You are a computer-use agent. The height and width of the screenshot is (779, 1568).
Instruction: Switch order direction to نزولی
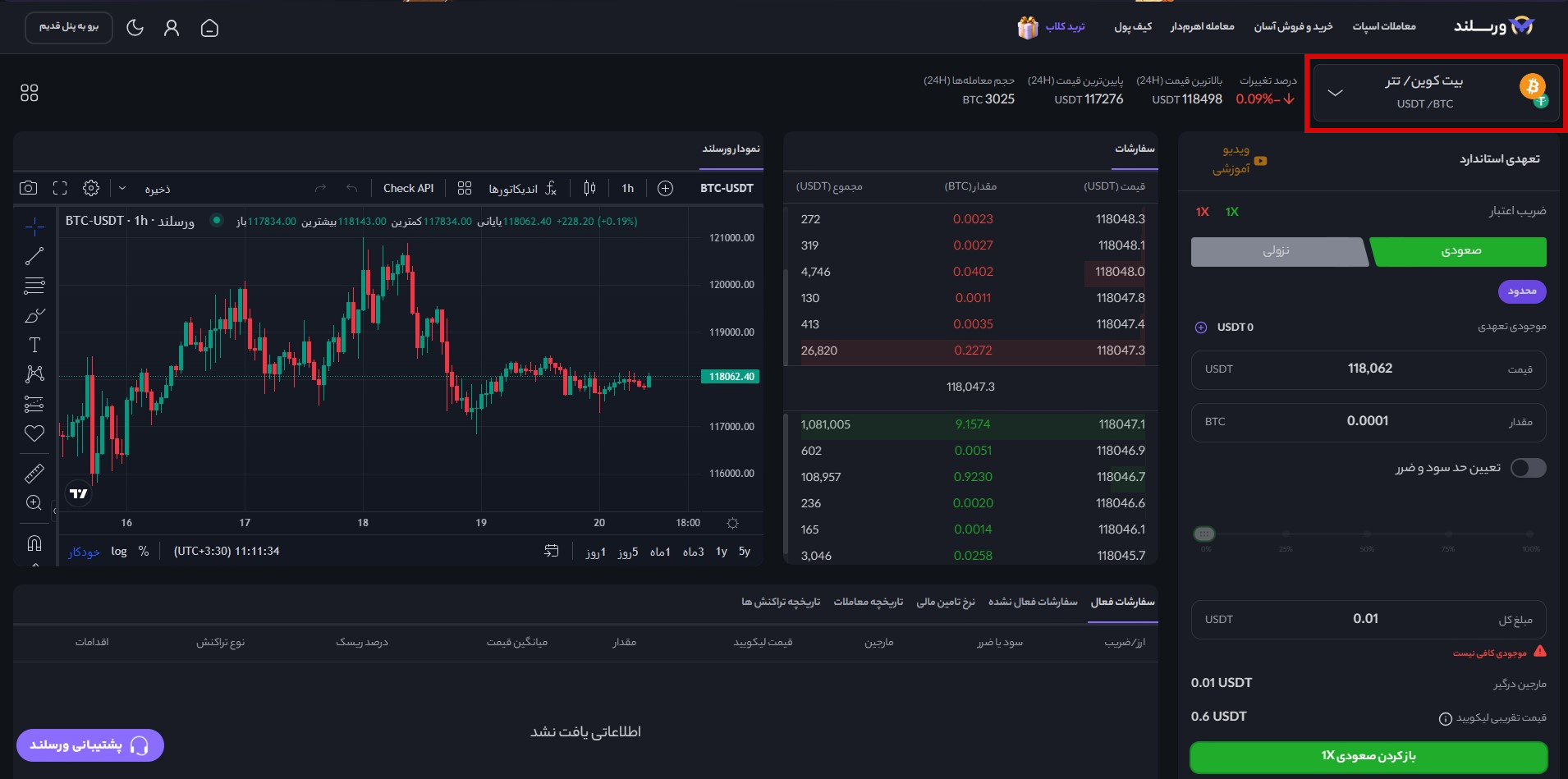pyautogui.click(x=1279, y=251)
